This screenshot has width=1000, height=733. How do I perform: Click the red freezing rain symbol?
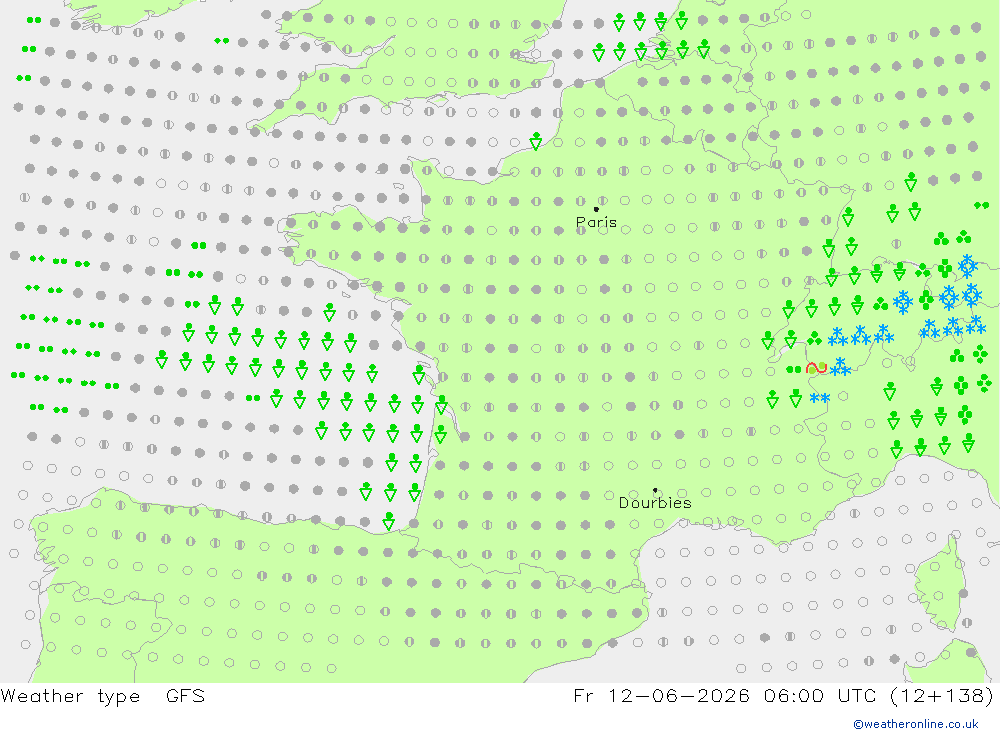[816, 368]
